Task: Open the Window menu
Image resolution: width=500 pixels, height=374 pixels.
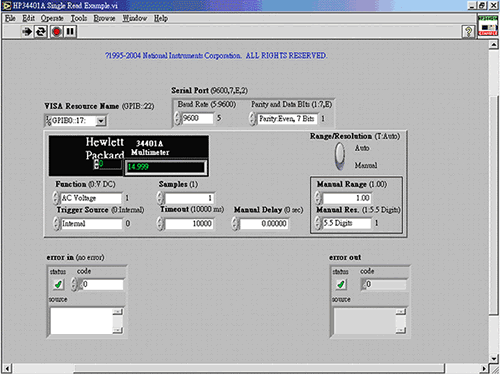Action: (135, 18)
